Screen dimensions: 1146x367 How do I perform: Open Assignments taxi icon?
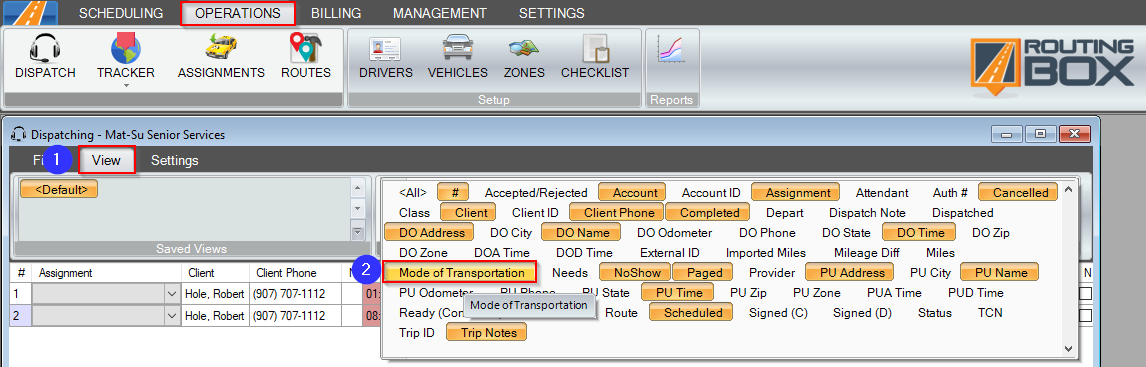(221, 48)
